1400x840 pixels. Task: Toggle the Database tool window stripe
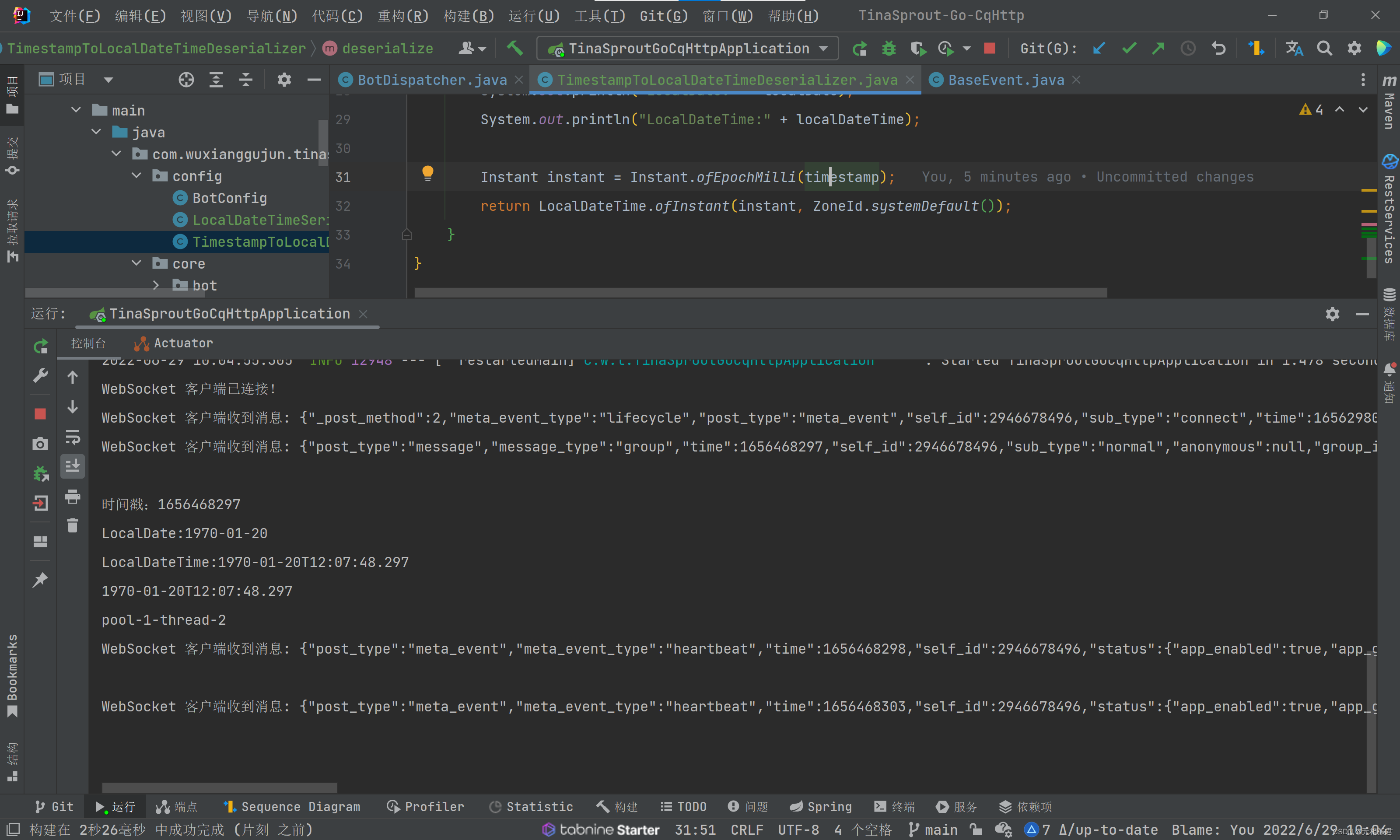pos(1389,314)
